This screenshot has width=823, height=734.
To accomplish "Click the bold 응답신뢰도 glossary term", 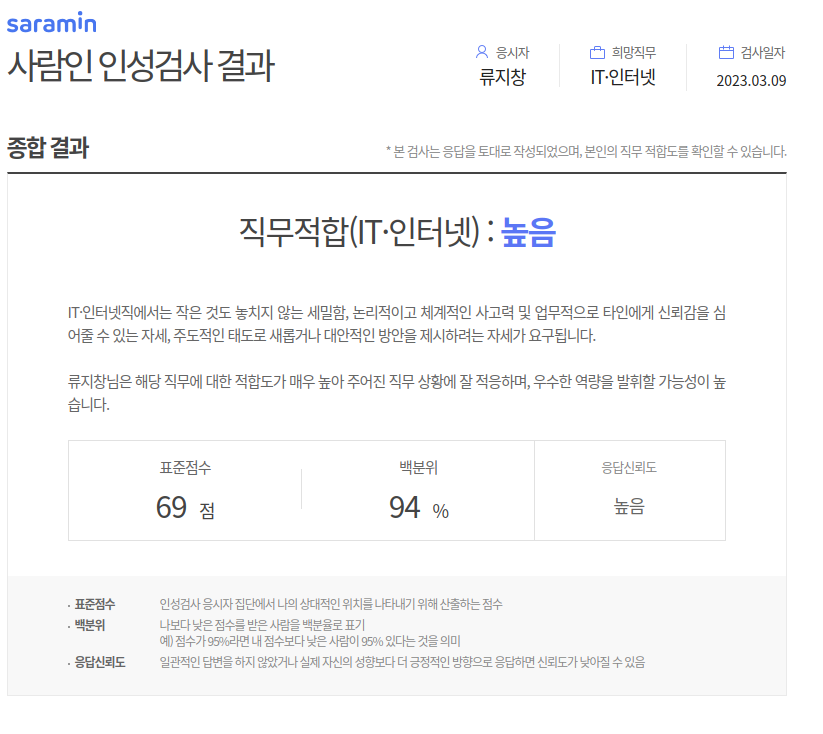I will [100, 662].
